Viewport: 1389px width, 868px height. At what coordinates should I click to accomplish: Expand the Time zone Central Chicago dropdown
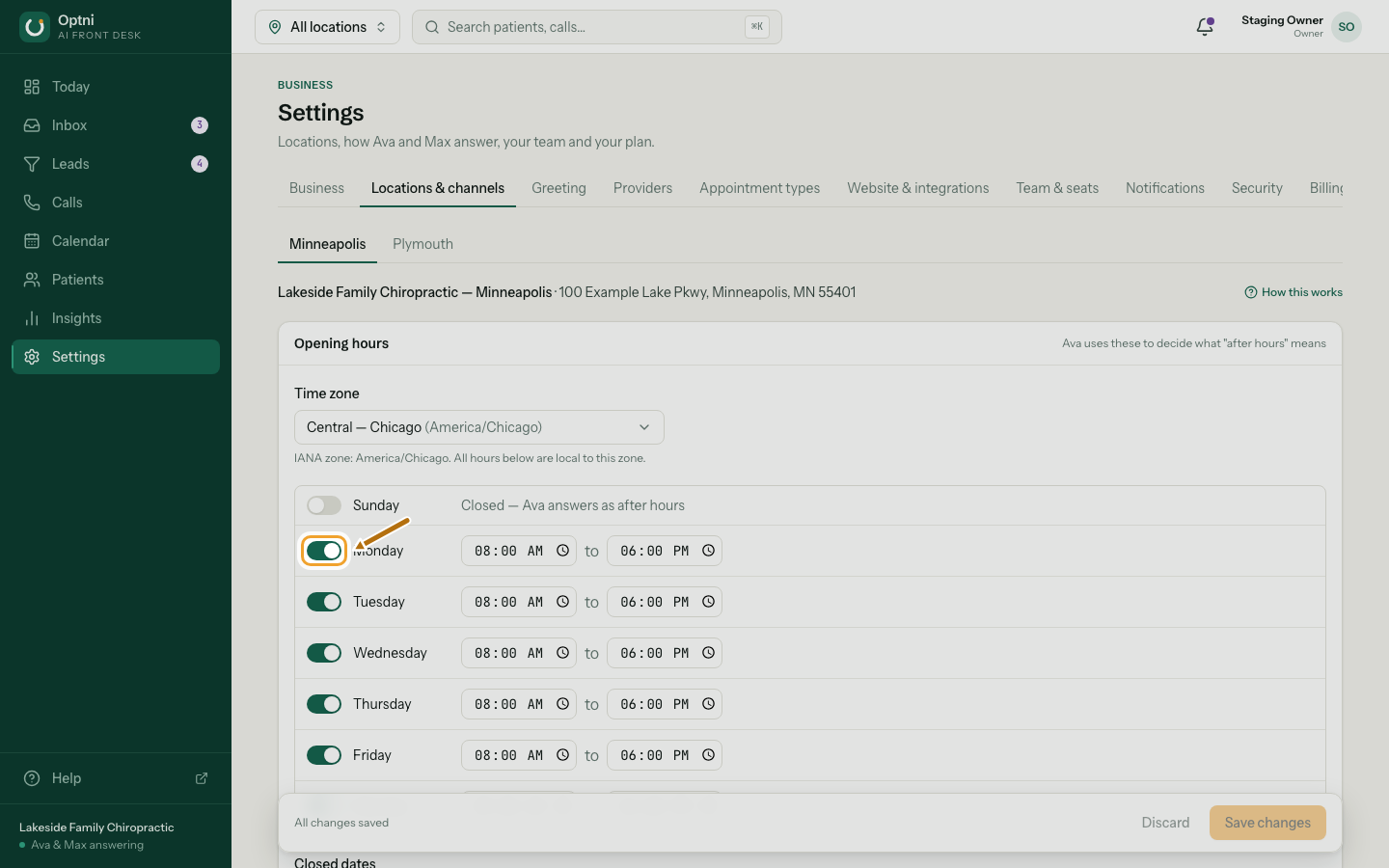479,427
